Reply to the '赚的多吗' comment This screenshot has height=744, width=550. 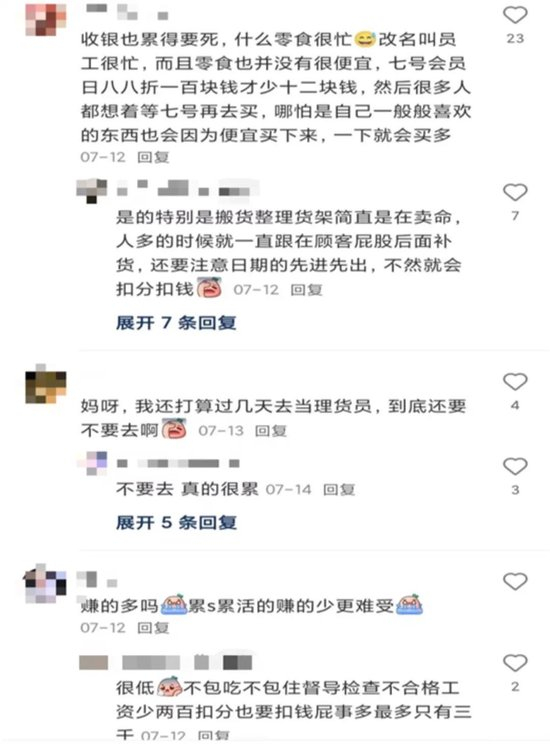click(153, 628)
